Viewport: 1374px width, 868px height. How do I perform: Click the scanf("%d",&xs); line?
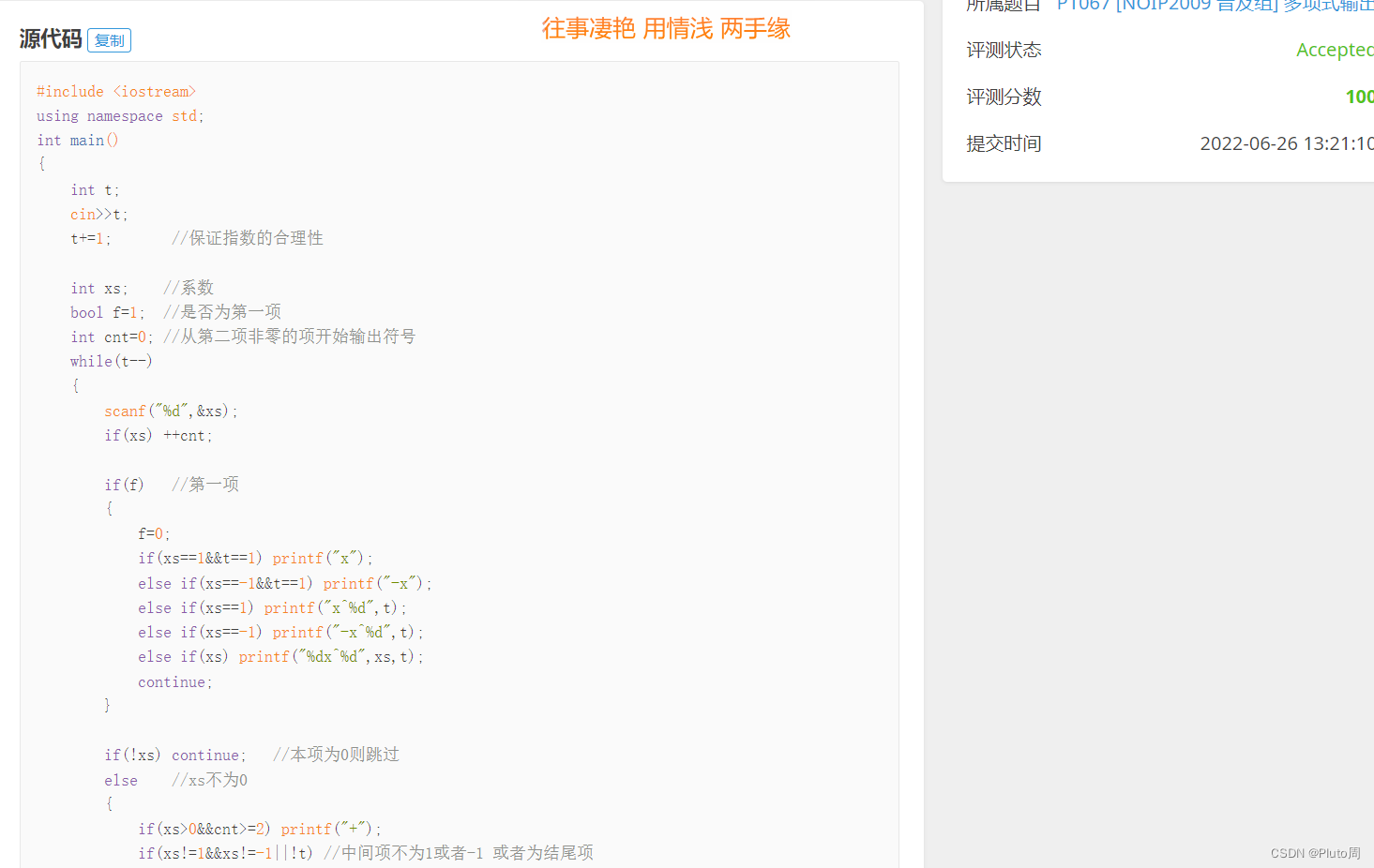pyautogui.click(x=171, y=412)
